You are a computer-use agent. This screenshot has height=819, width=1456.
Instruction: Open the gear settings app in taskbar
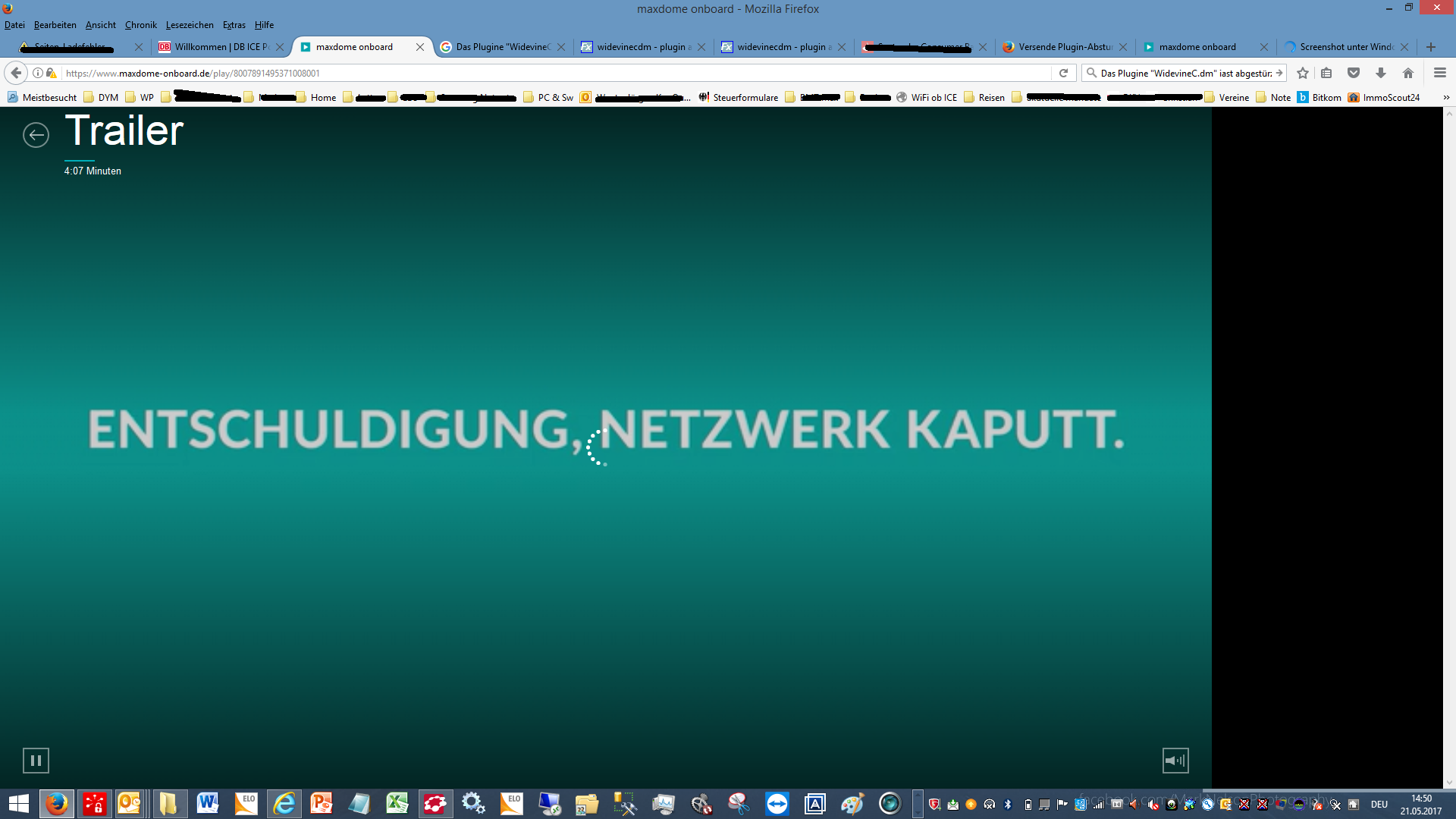473,804
